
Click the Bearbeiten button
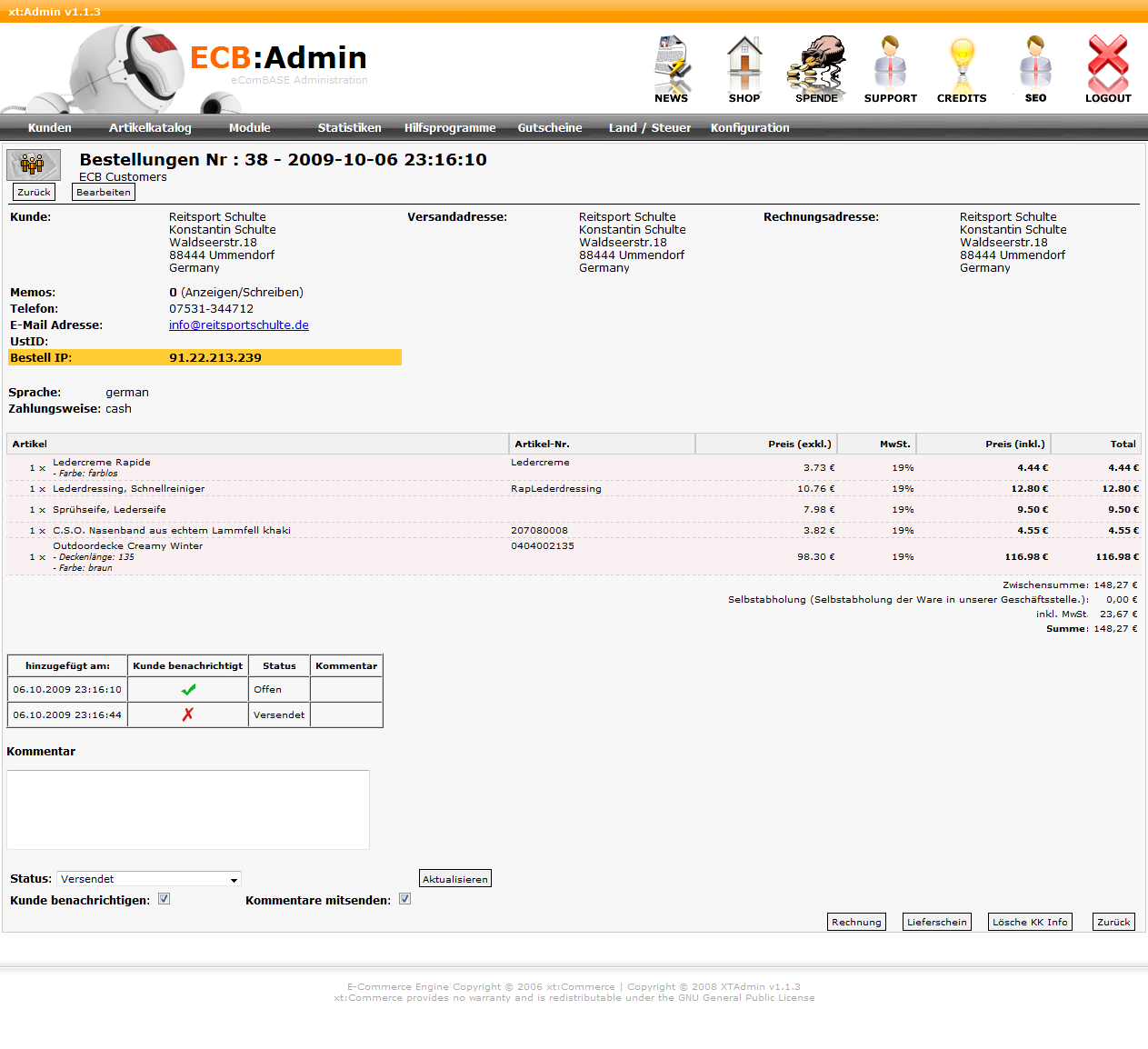tap(104, 193)
